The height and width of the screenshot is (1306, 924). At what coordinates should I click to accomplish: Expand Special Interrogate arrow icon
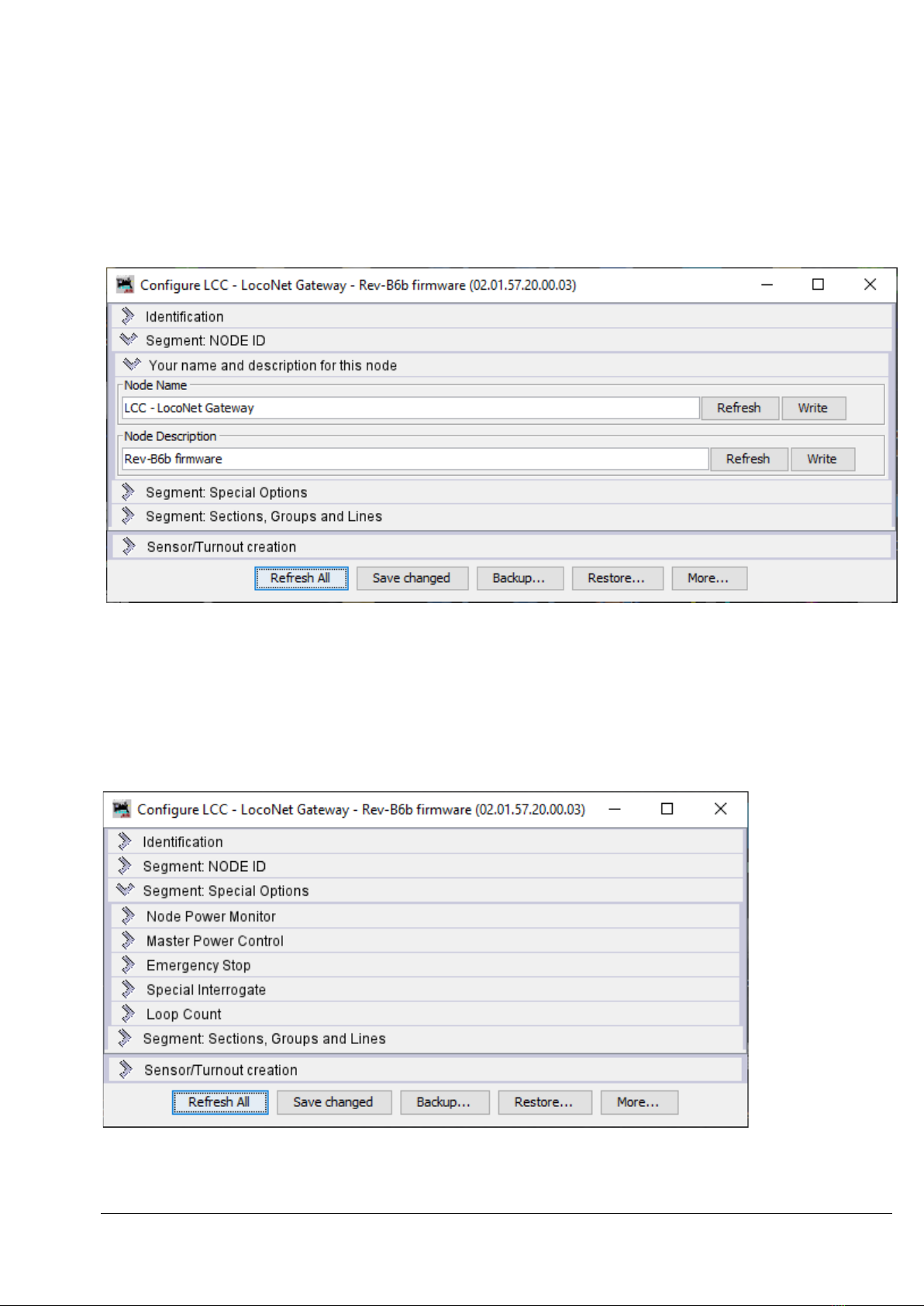(x=129, y=989)
